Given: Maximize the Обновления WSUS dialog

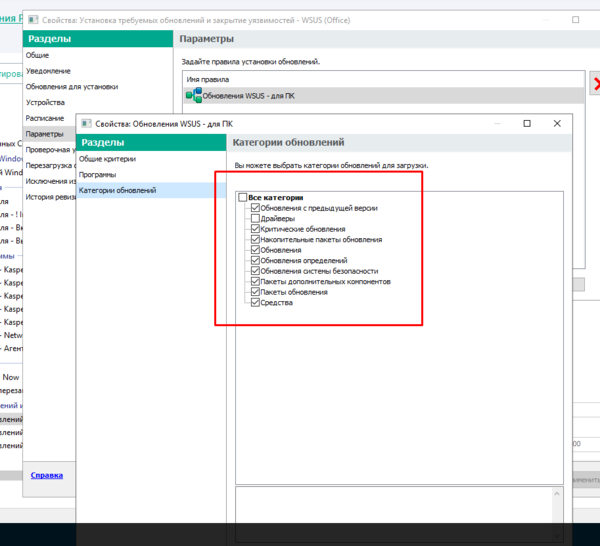Looking at the screenshot, I should tap(527, 123).
